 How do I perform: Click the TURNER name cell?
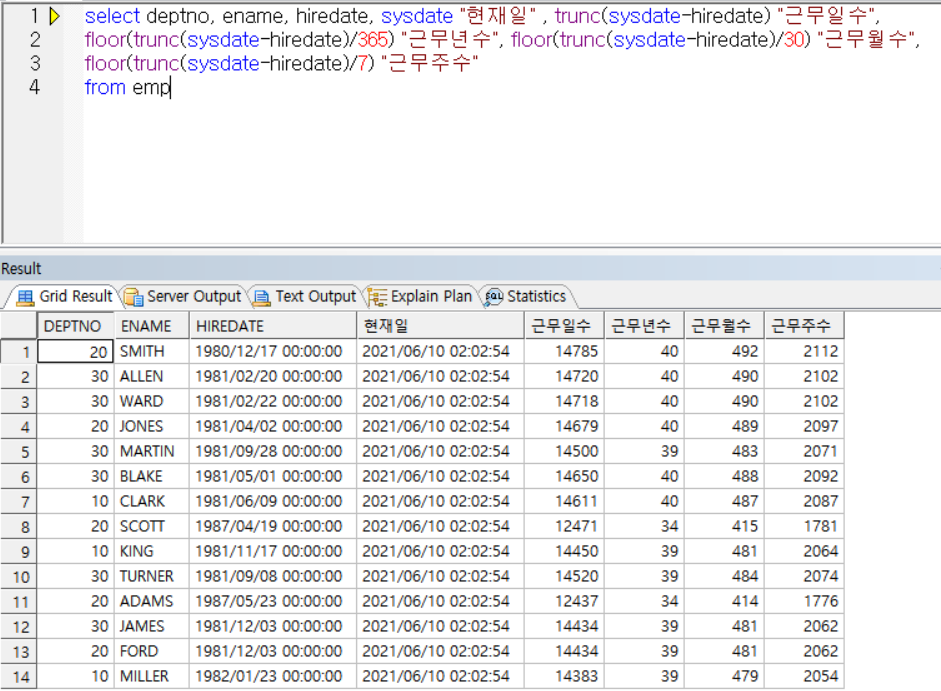152,576
